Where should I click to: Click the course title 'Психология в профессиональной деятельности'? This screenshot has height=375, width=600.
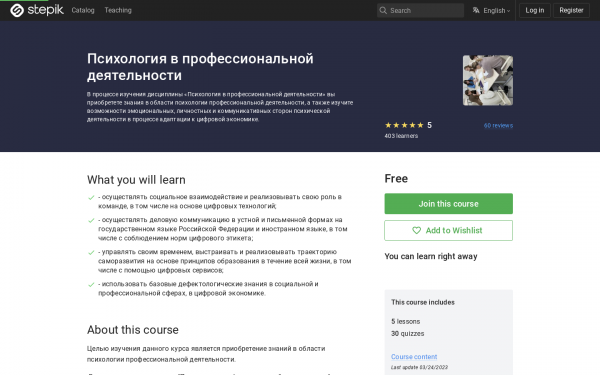[200, 67]
